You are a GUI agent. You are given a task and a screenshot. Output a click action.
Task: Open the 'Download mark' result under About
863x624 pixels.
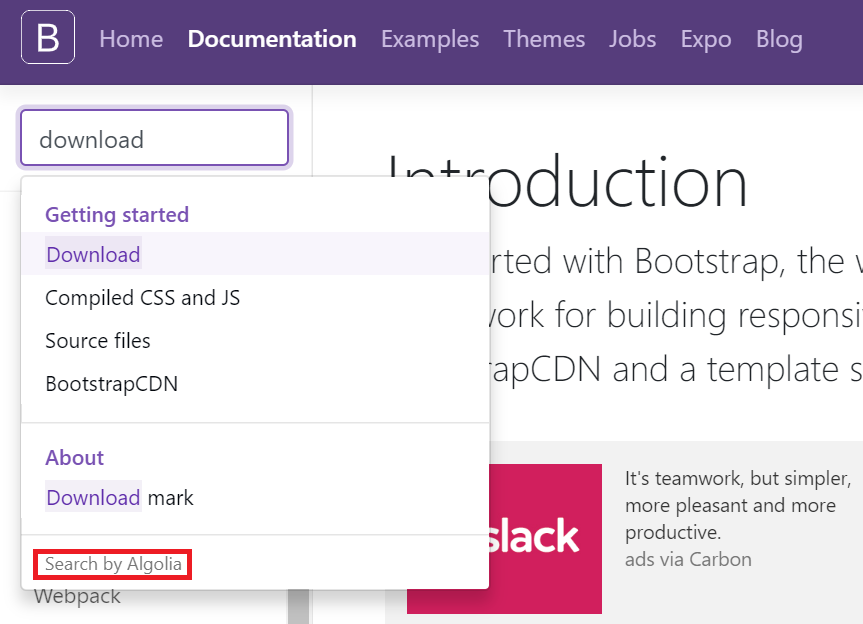tap(255, 497)
